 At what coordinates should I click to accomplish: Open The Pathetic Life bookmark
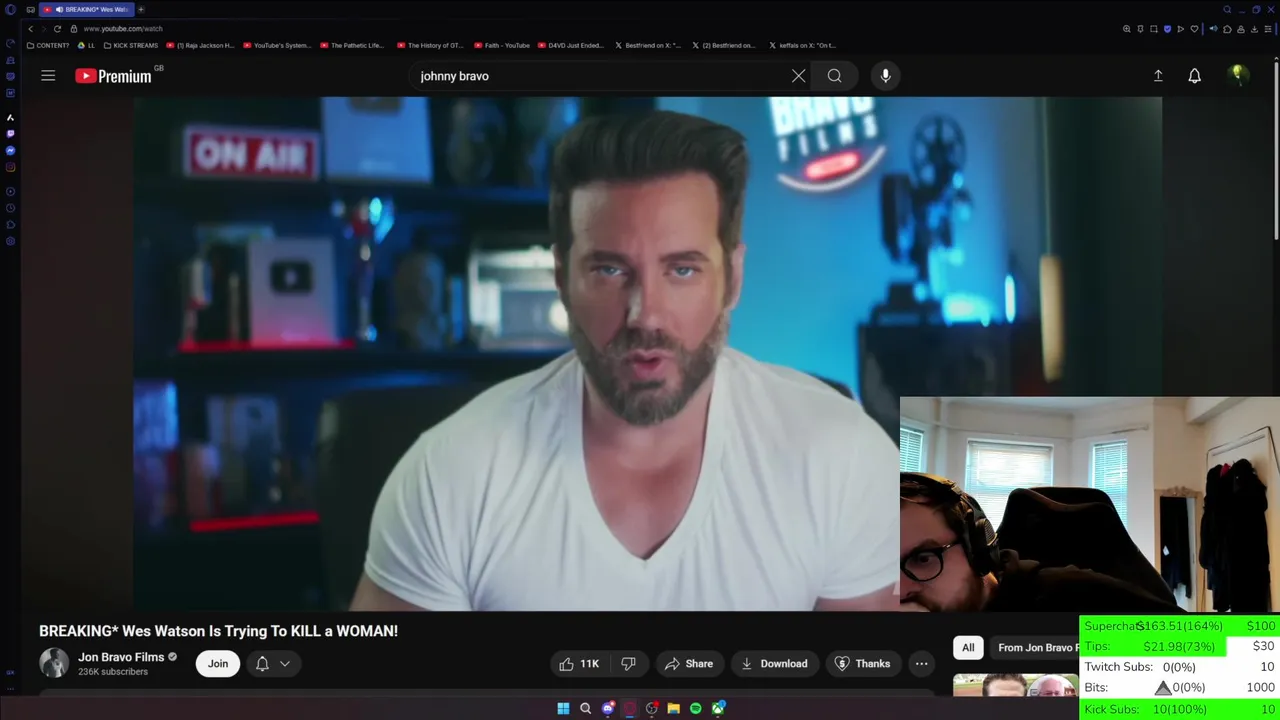352,45
